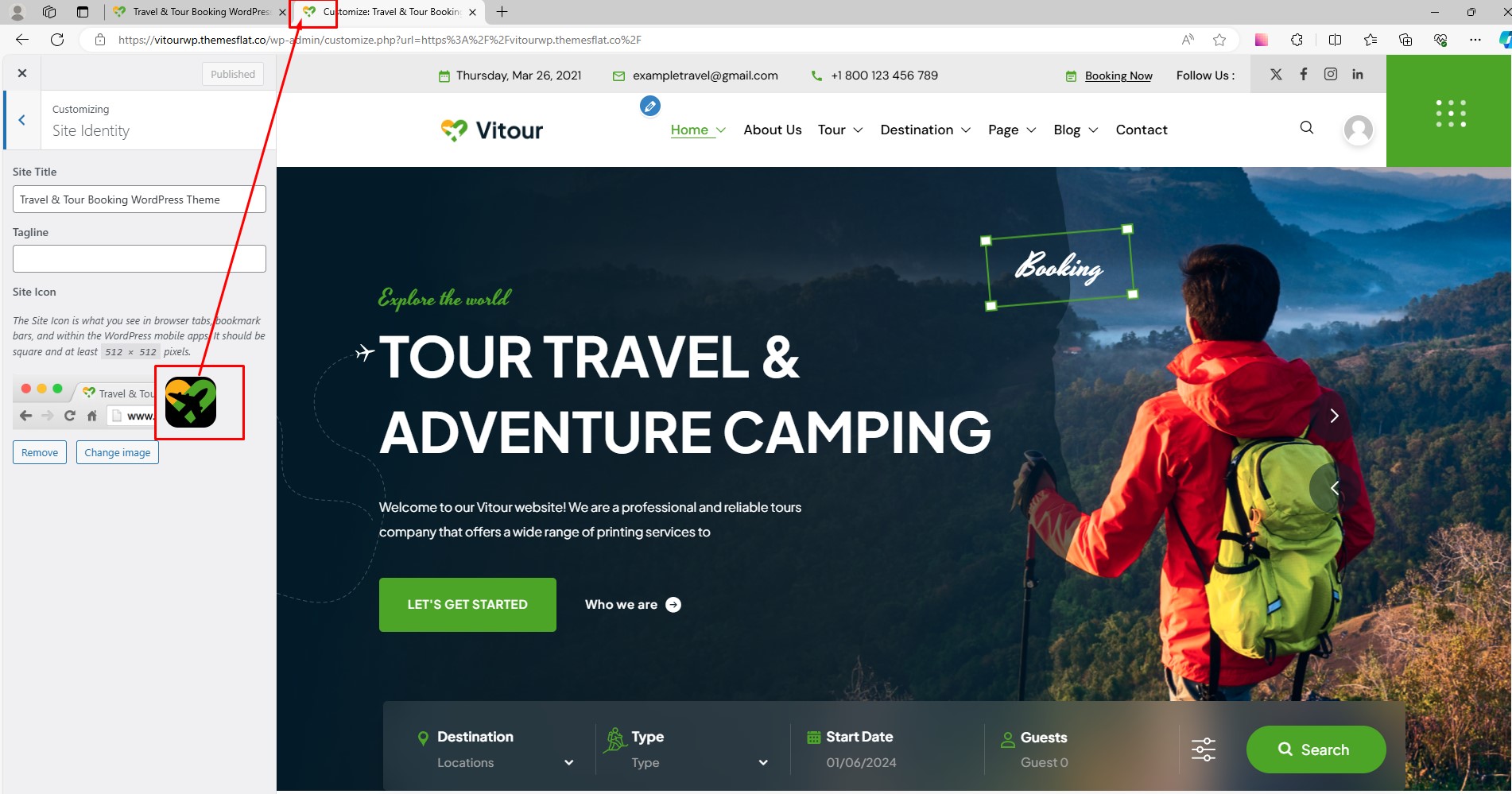Image resolution: width=1512 pixels, height=794 pixels.
Task: Click the blue pencil edit shortcut icon
Action: pos(649,106)
